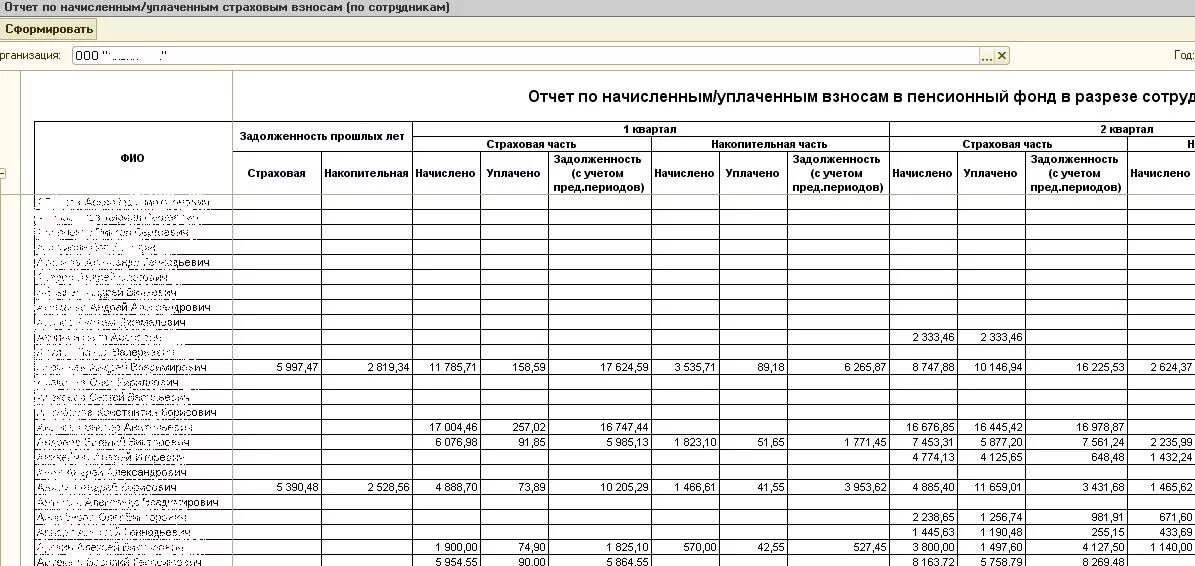Focus the Организация input field
This screenshot has width=1195, height=566.
(x=526, y=56)
